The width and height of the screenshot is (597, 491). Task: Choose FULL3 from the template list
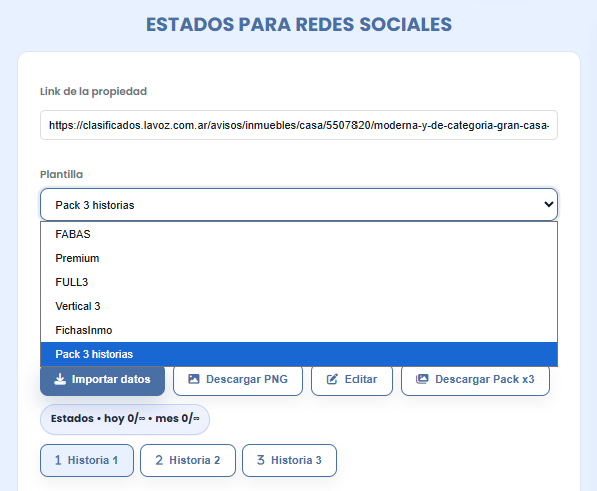tap(299, 282)
